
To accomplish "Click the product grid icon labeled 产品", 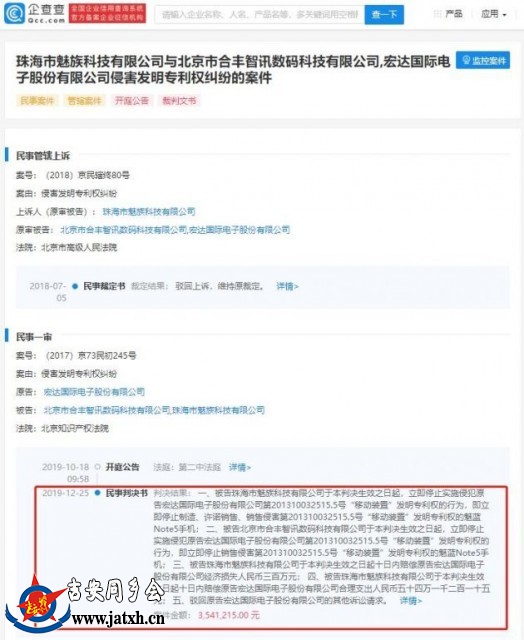I will [x=437, y=14].
